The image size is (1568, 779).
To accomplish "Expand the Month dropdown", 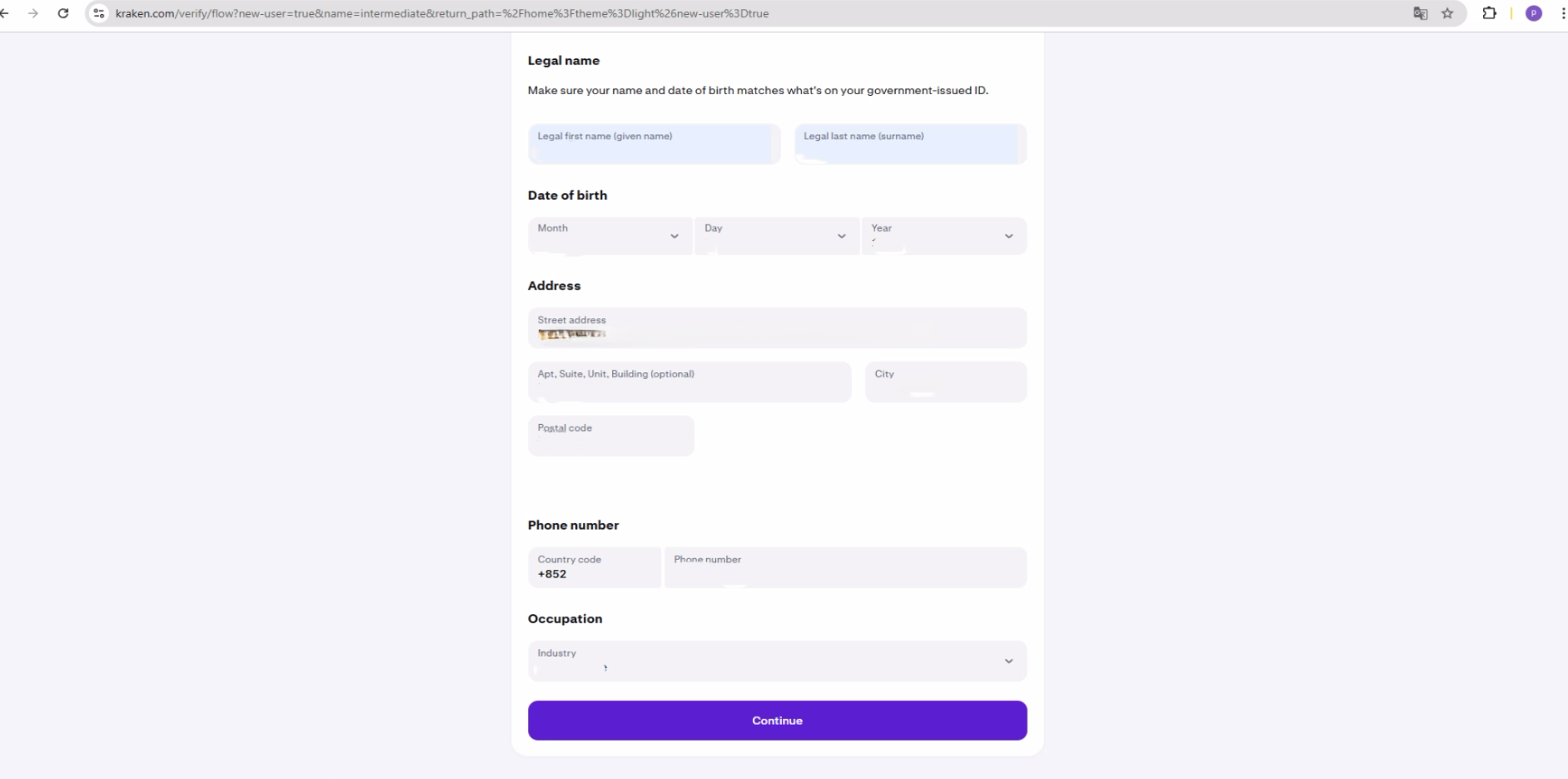I will coord(610,236).
